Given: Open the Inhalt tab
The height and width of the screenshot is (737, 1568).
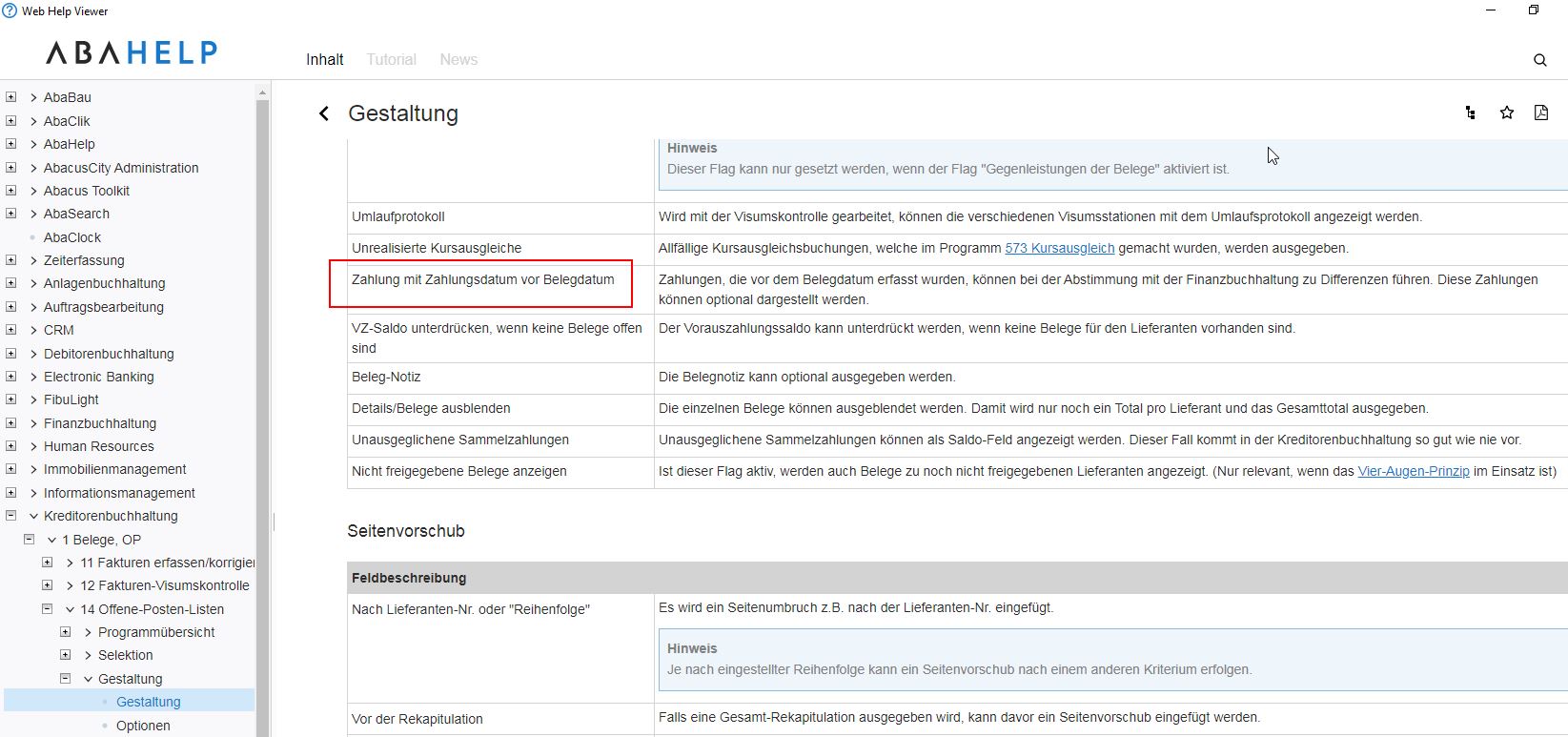Looking at the screenshot, I should tap(324, 59).
